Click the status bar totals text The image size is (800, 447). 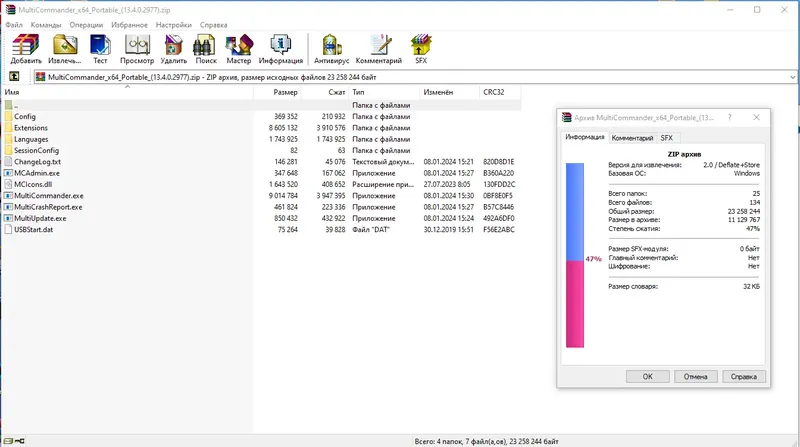pos(486,441)
